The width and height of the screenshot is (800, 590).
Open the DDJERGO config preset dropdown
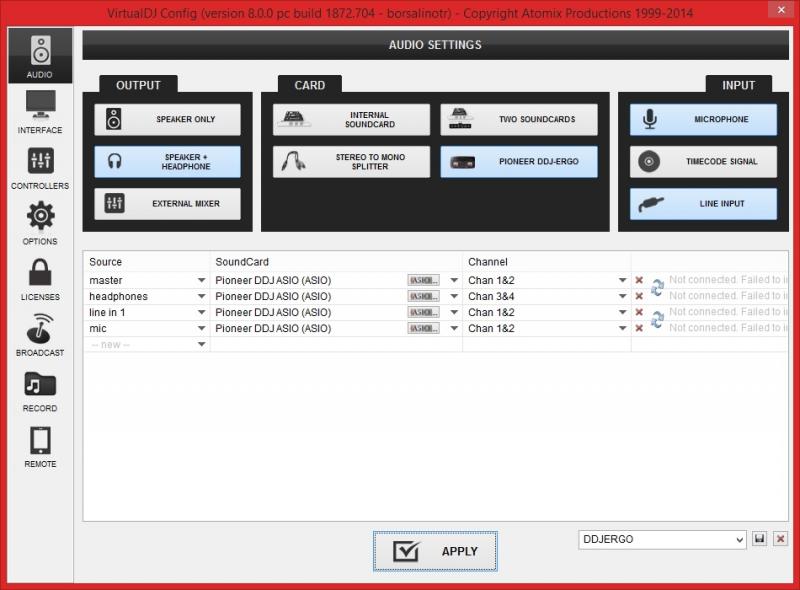pyautogui.click(x=662, y=539)
